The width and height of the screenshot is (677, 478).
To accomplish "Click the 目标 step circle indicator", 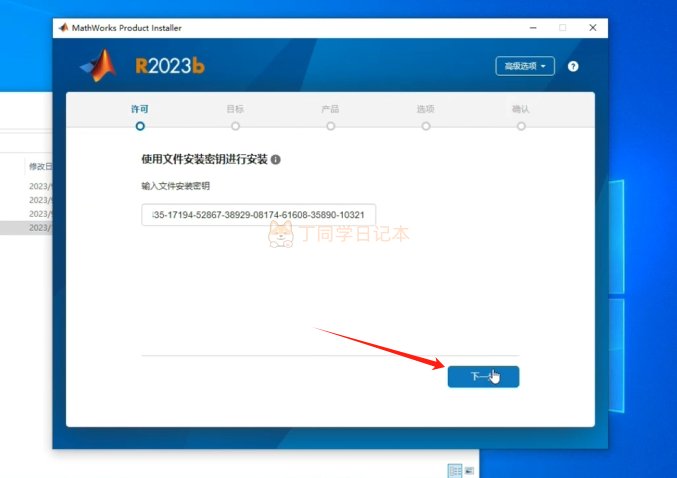I will [235, 126].
